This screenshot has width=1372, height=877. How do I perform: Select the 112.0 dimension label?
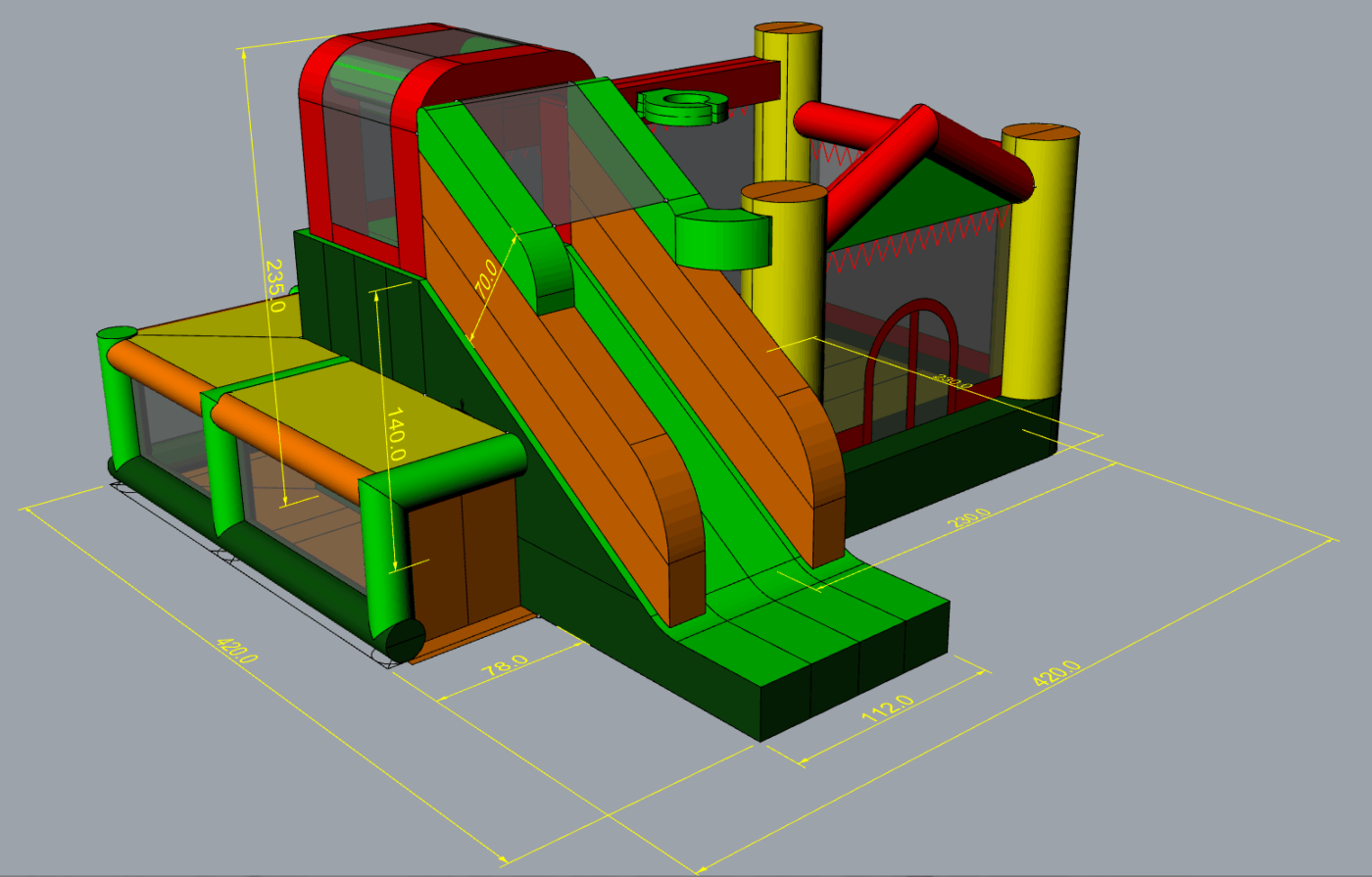tap(888, 707)
